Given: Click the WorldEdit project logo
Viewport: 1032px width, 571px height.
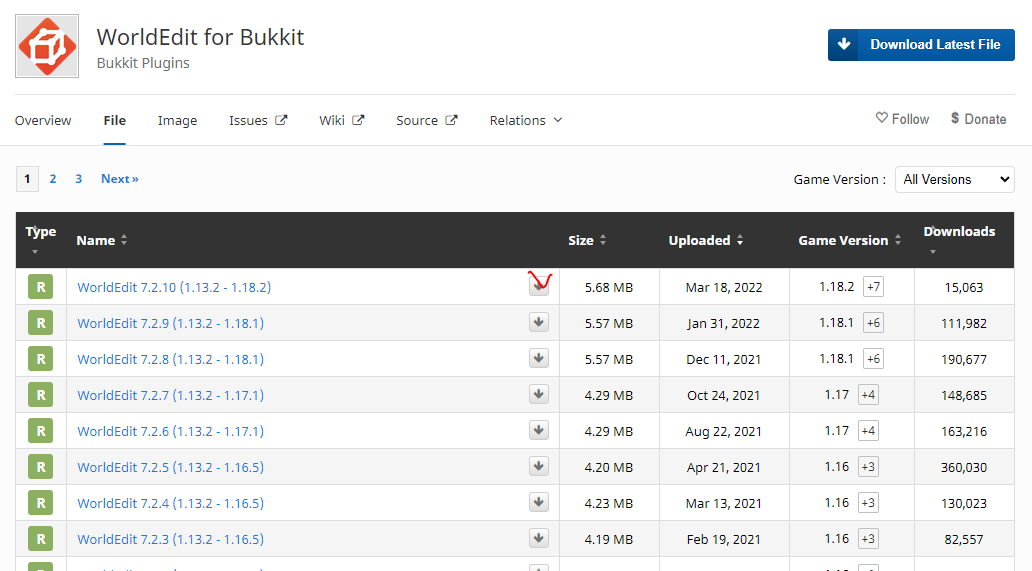Looking at the screenshot, I should 47,46.
